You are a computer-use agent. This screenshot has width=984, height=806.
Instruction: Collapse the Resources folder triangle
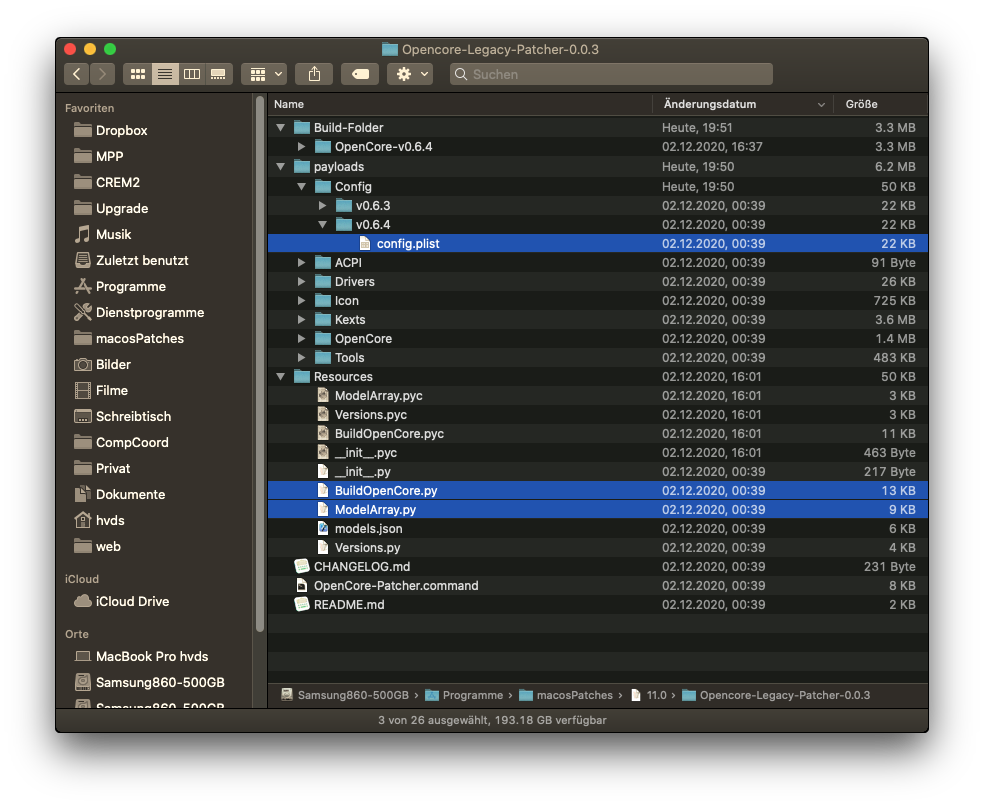tap(281, 377)
